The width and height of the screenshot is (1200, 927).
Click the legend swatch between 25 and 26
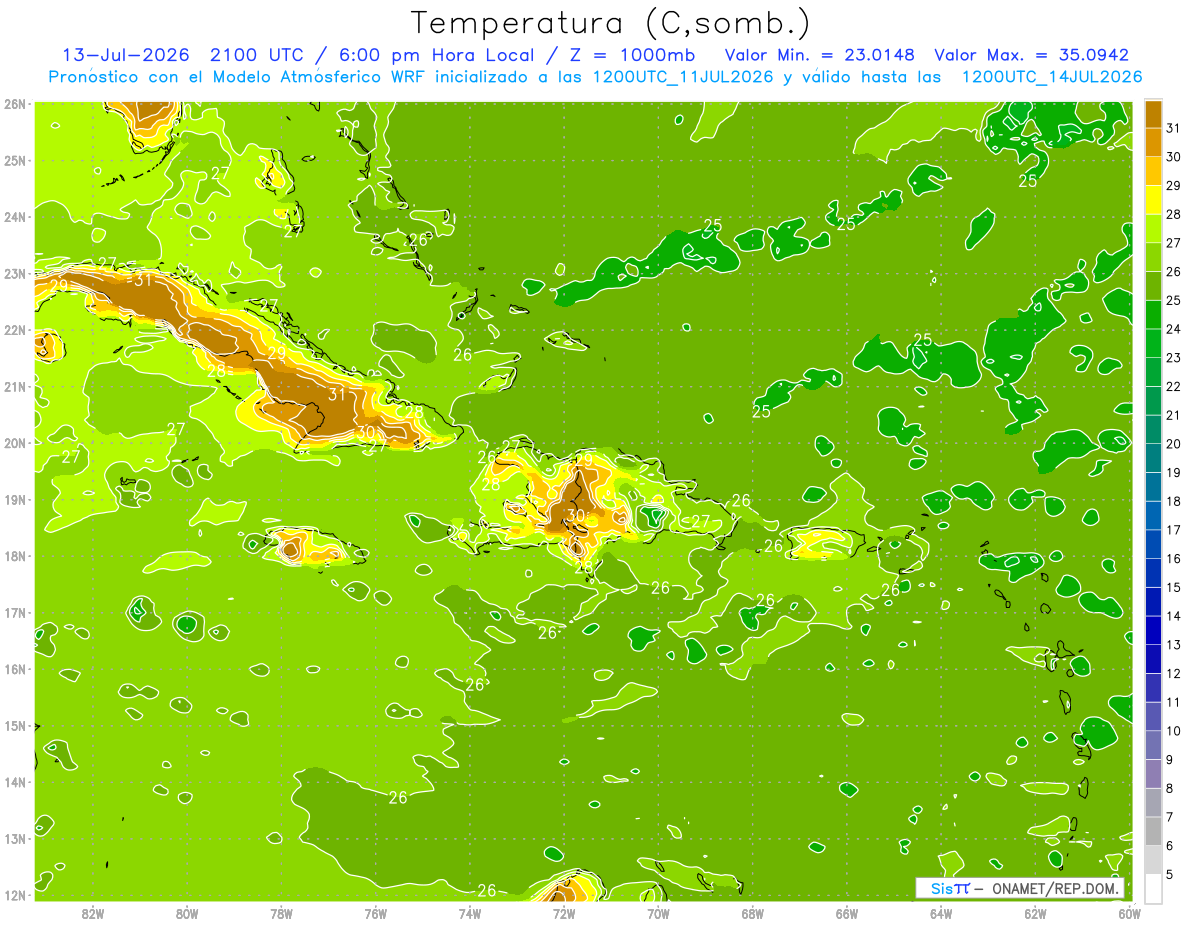1153,286
